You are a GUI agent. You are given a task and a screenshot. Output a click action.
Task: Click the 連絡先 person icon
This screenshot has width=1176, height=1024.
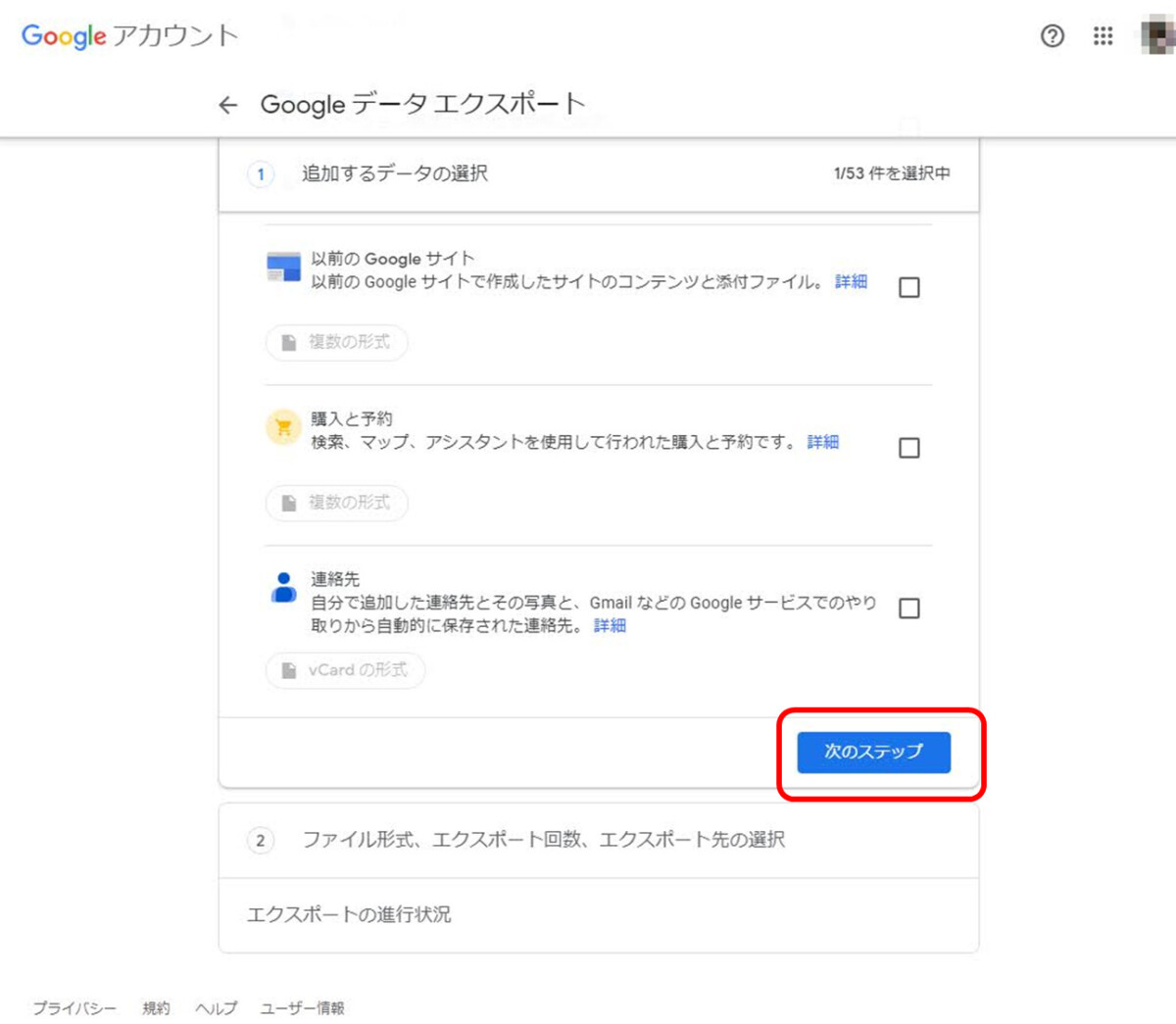click(283, 587)
